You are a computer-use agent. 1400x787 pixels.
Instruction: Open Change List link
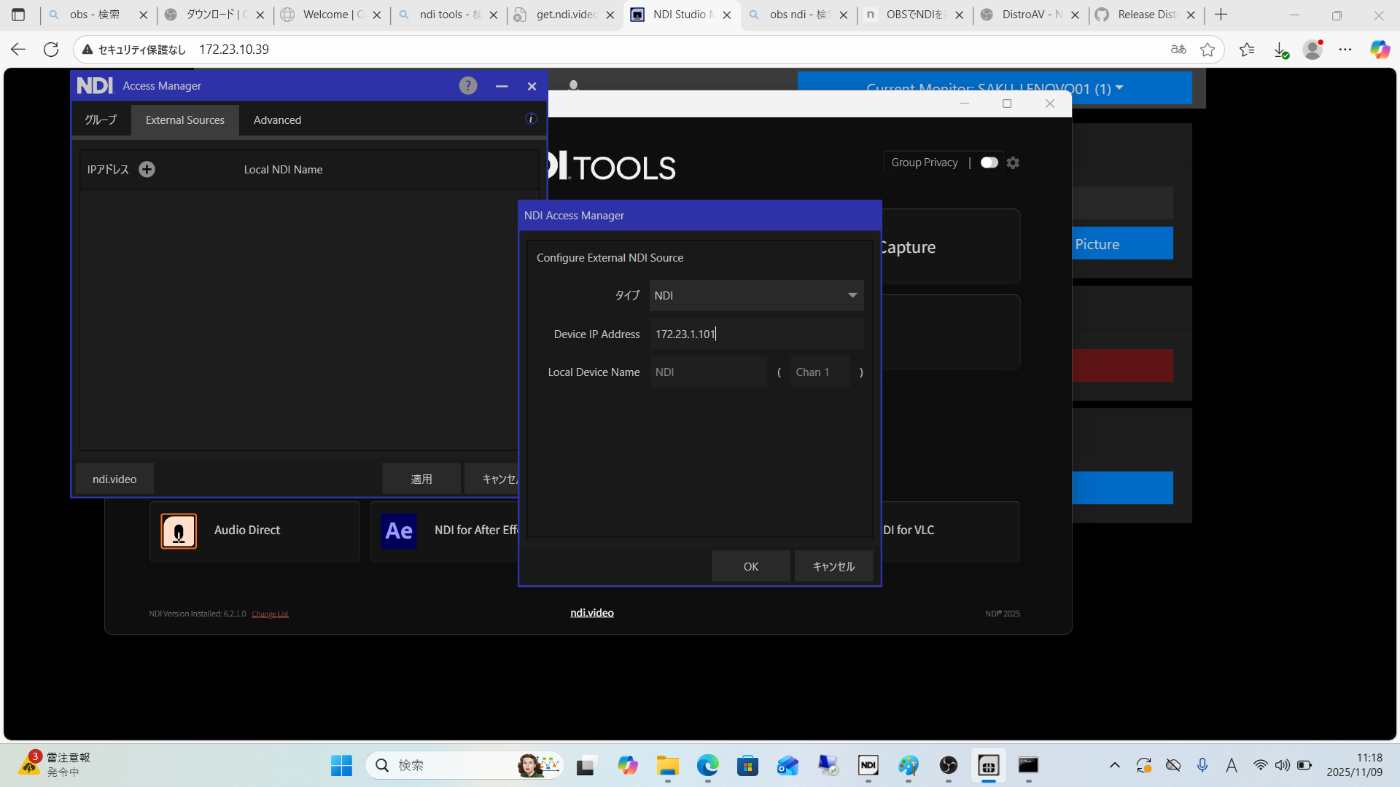point(270,614)
